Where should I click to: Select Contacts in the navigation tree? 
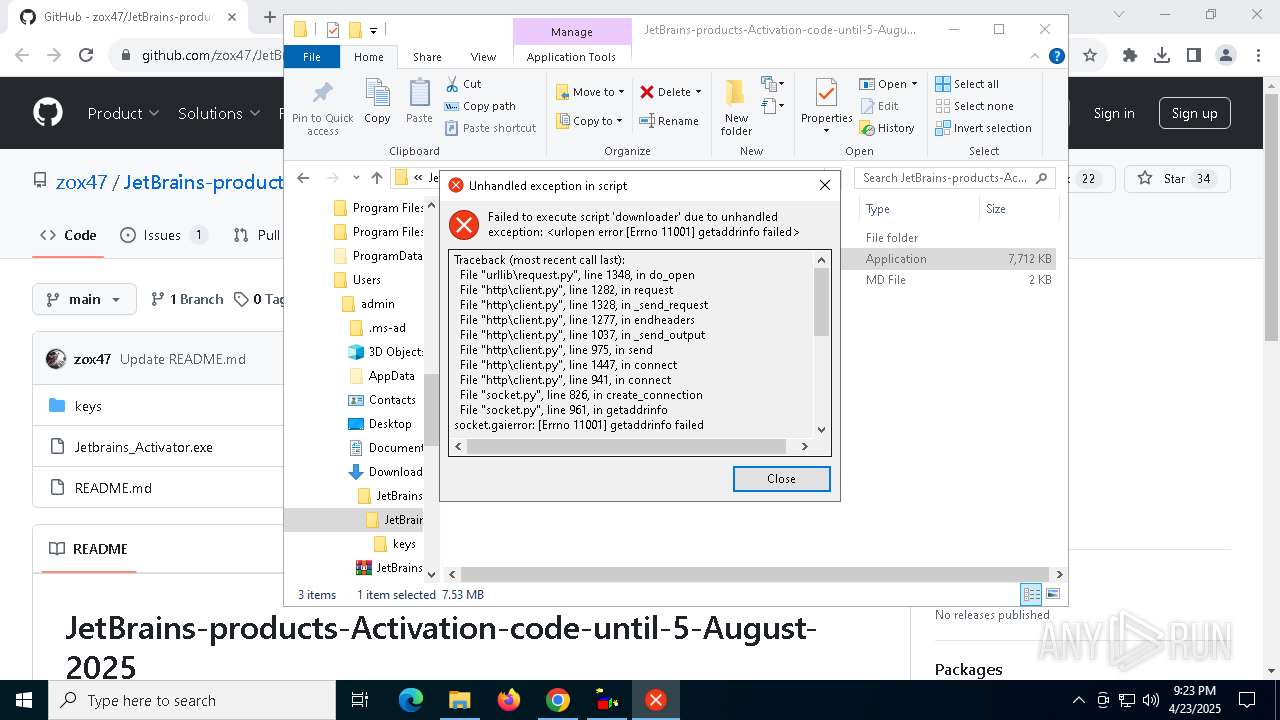click(x=381, y=400)
